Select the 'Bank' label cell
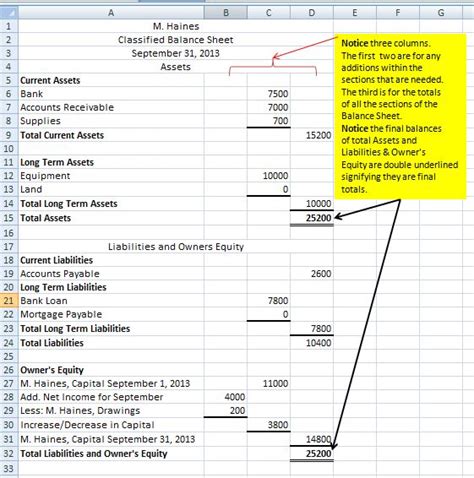This screenshot has height=478, width=474. pos(111,94)
